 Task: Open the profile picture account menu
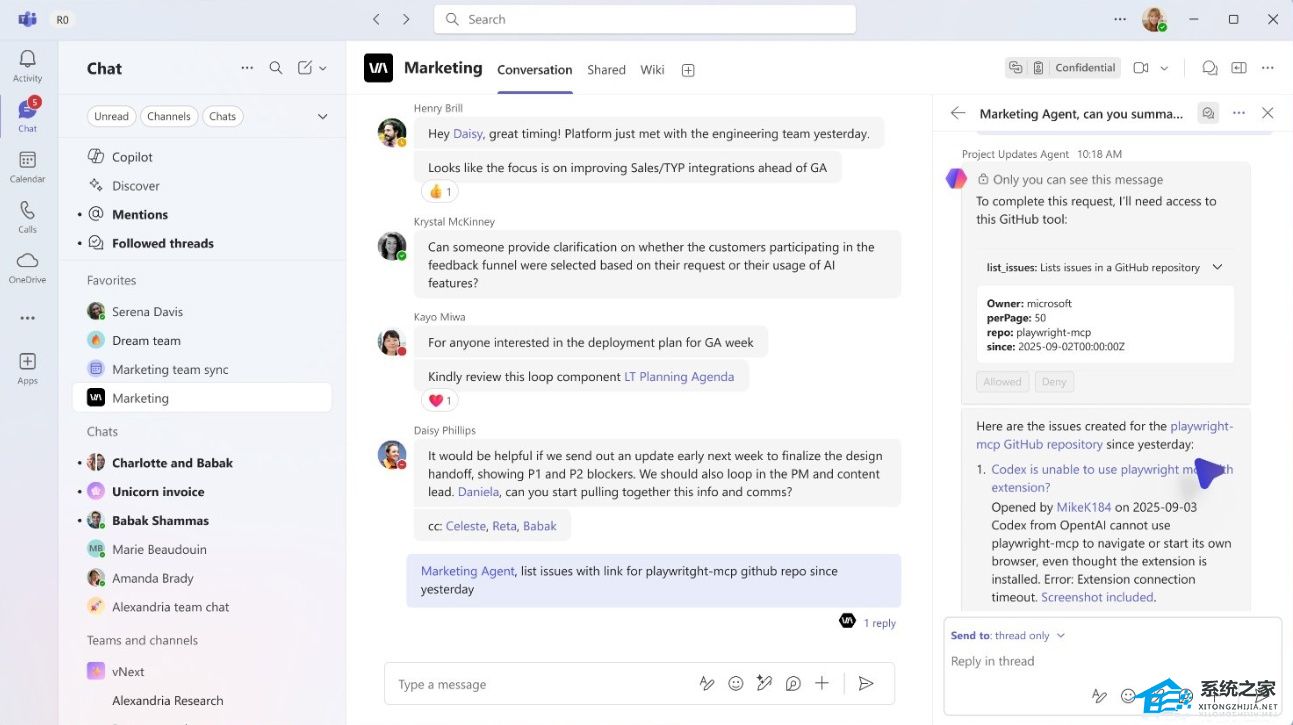click(1154, 19)
